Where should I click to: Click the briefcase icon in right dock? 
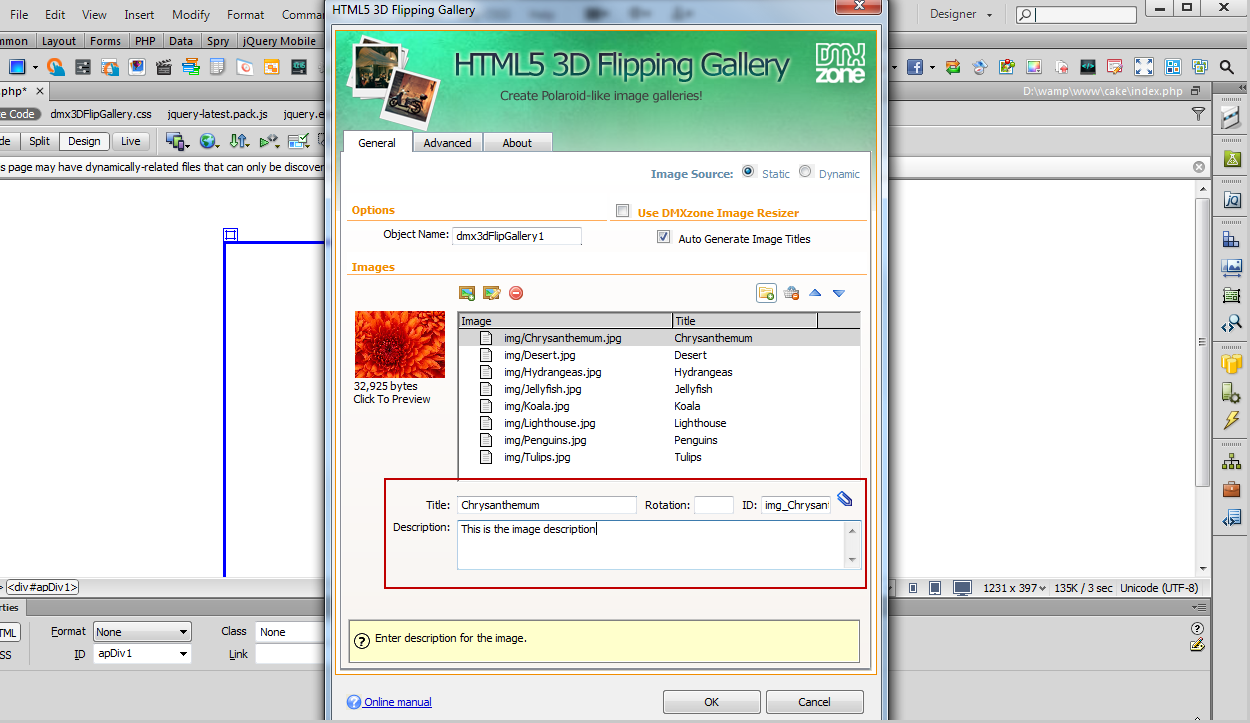pyautogui.click(x=1232, y=490)
